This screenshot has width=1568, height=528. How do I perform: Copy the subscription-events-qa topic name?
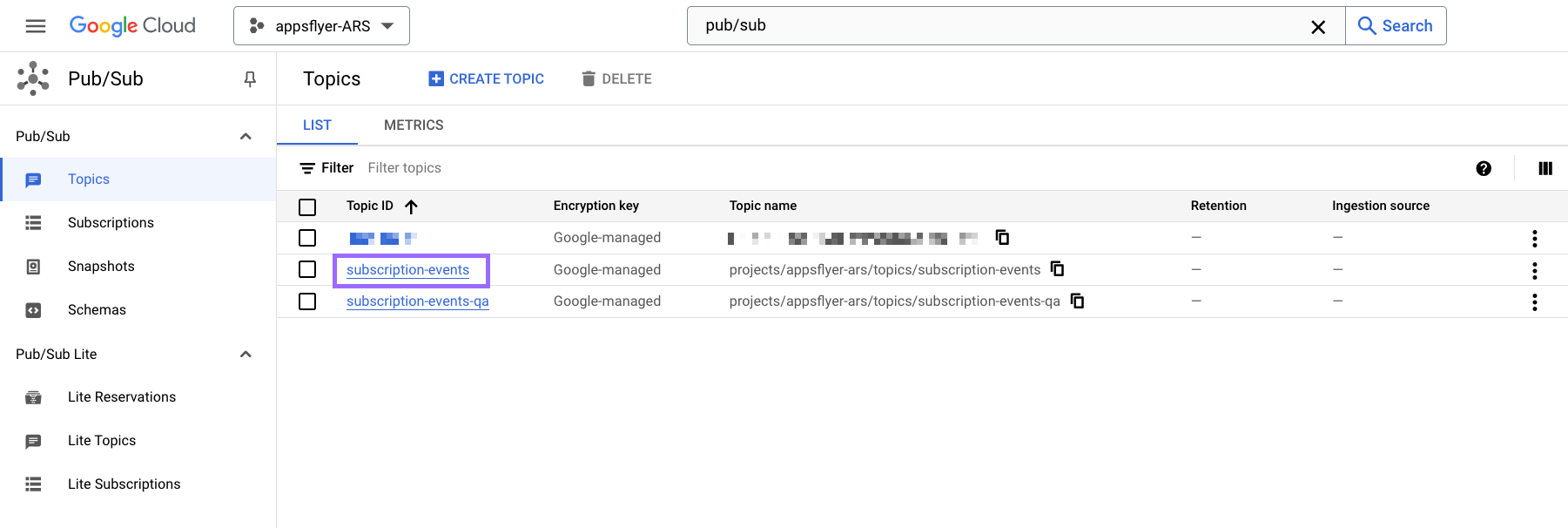coord(1077,301)
